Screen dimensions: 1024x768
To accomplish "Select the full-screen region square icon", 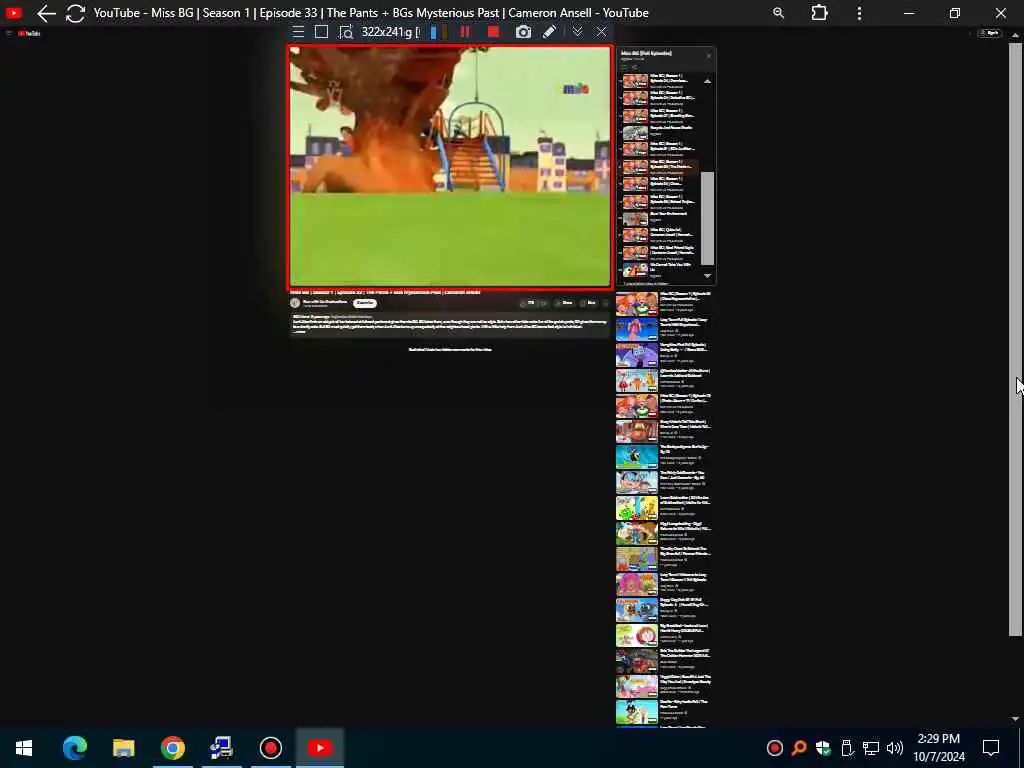I will coord(321,32).
